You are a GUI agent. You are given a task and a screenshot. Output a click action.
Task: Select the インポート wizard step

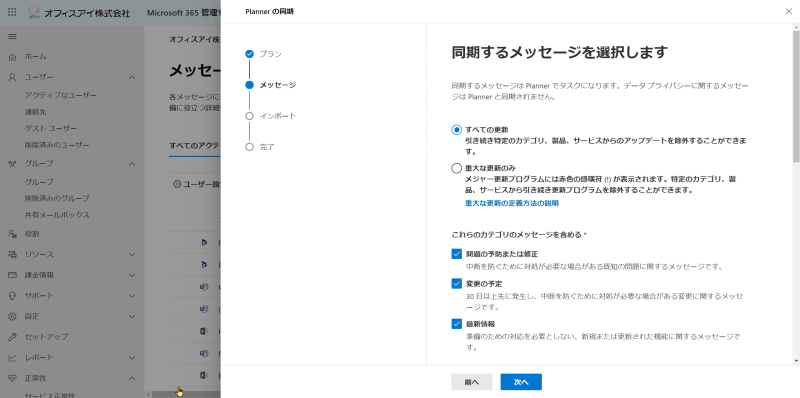pos(270,116)
